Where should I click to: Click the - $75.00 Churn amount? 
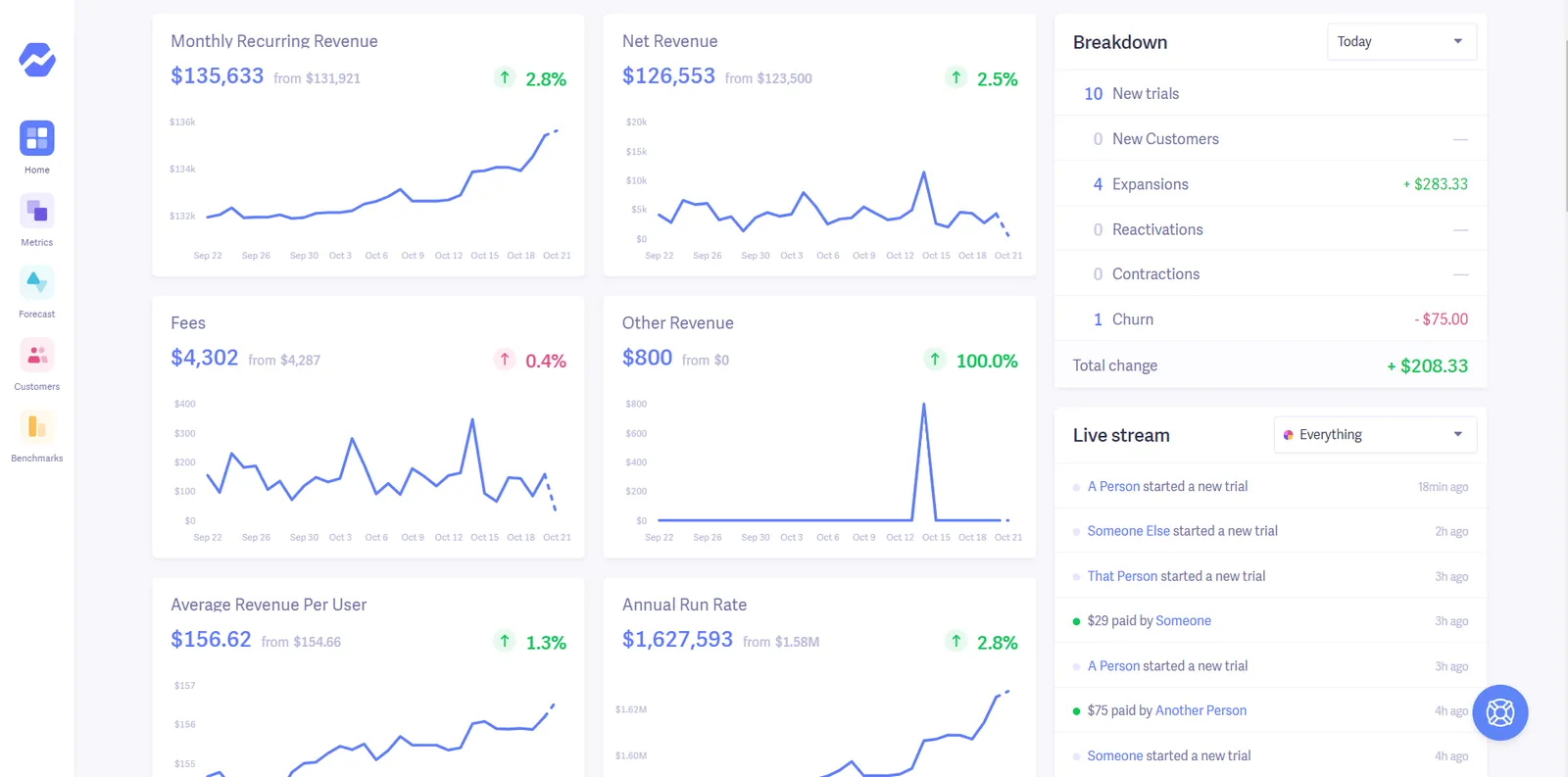(1442, 319)
